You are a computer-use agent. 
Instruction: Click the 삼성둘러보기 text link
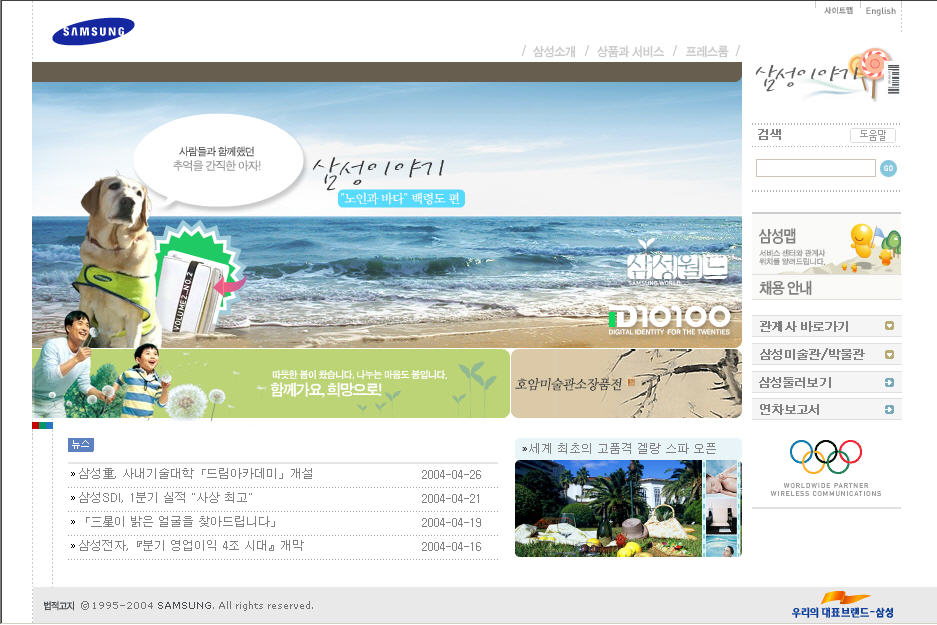pyautogui.click(x=795, y=382)
